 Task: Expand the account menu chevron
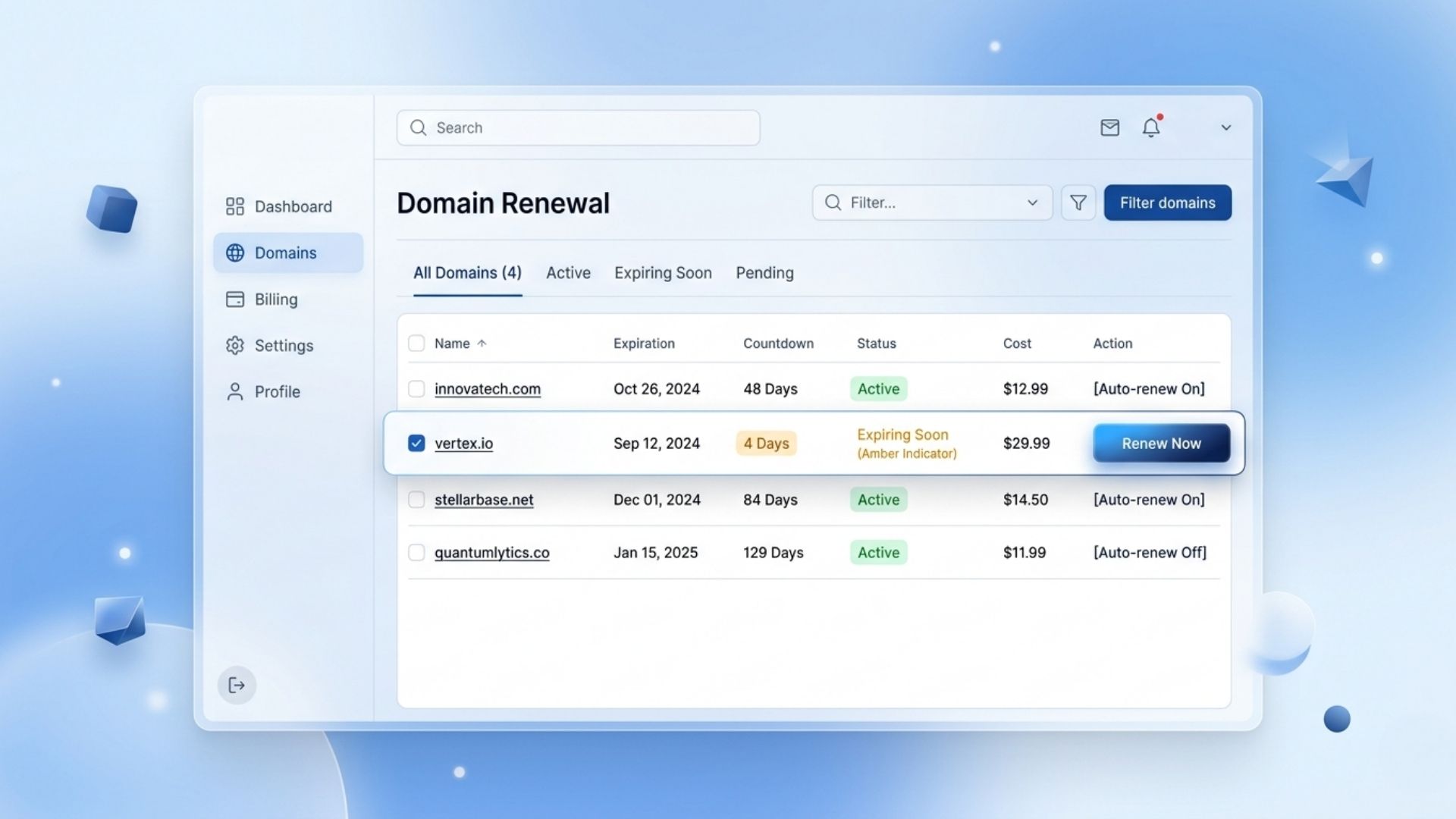tap(1225, 127)
